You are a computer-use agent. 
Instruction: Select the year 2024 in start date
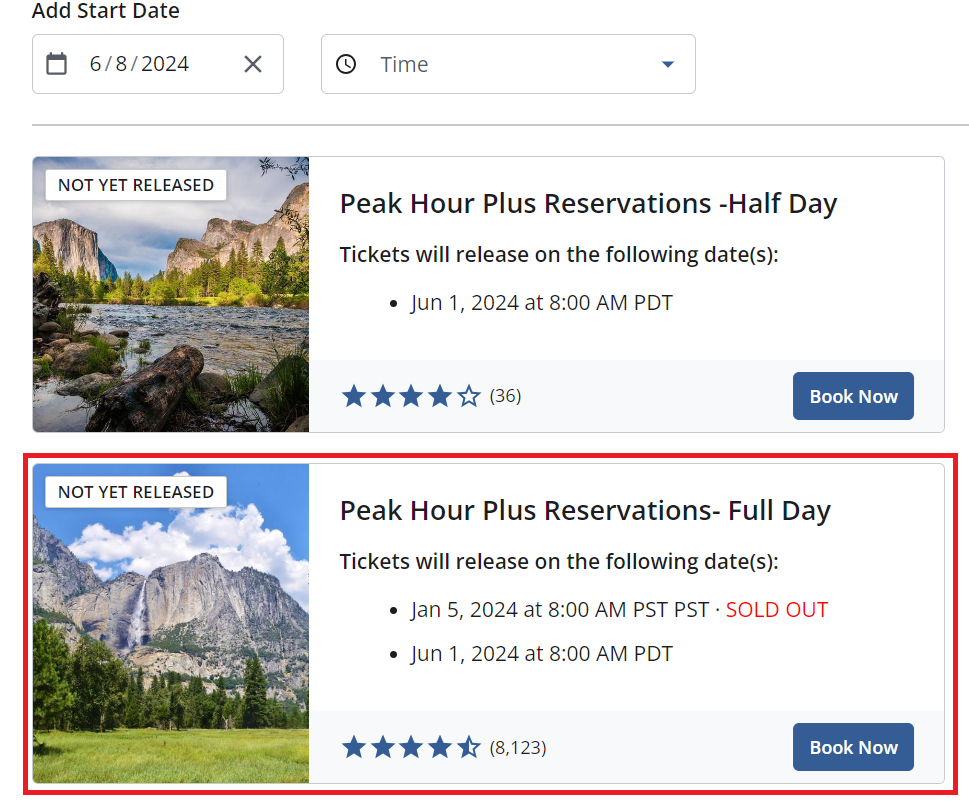tap(165, 64)
